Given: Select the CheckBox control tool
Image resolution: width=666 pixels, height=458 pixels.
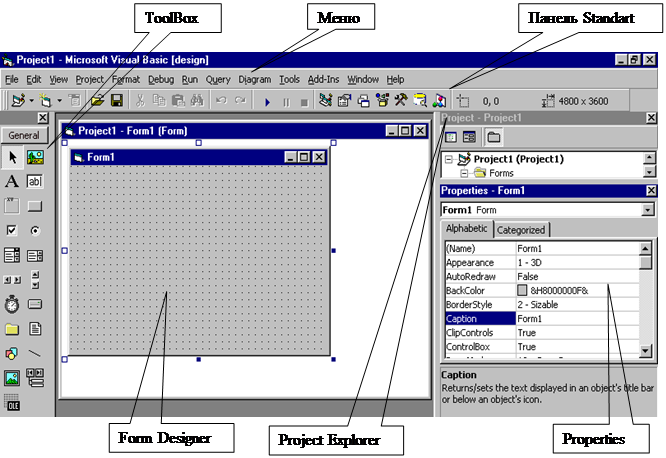Looking at the screenshot, I should tap(12, 231).
